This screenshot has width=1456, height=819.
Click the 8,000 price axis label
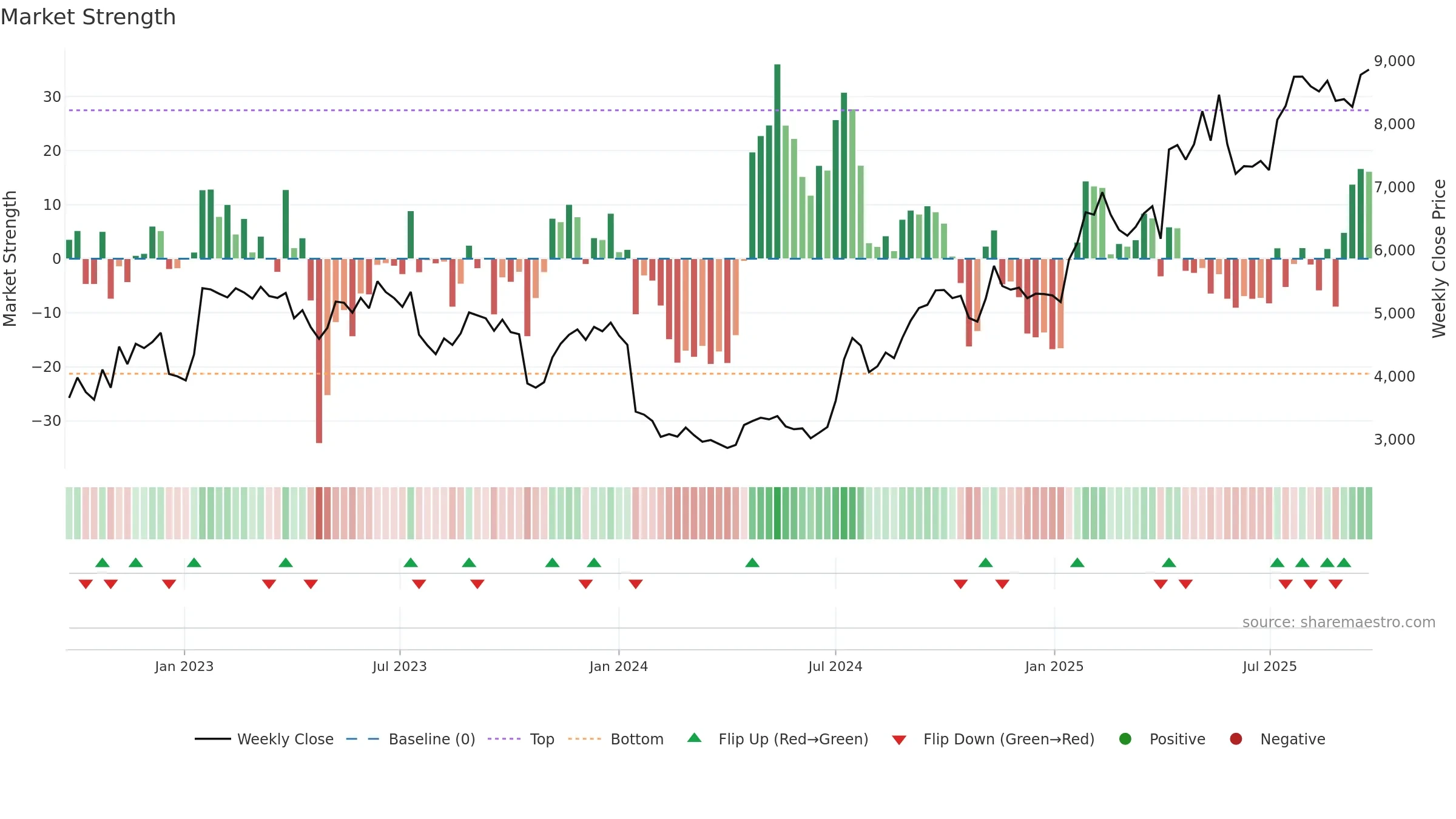tap(1394, 124)
